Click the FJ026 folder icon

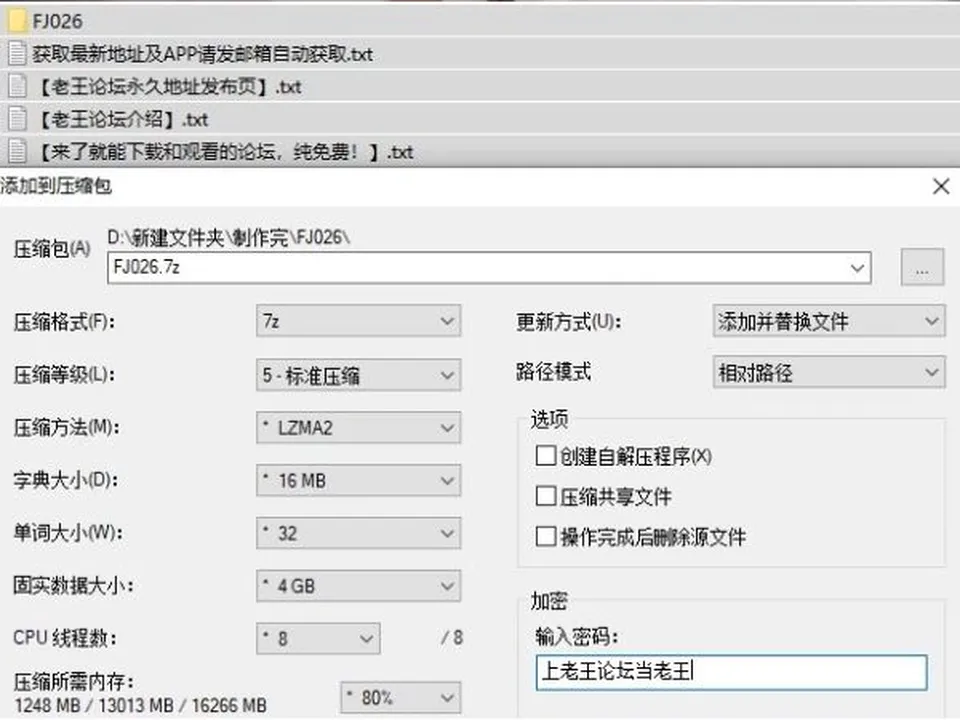[x=17, y=21]
